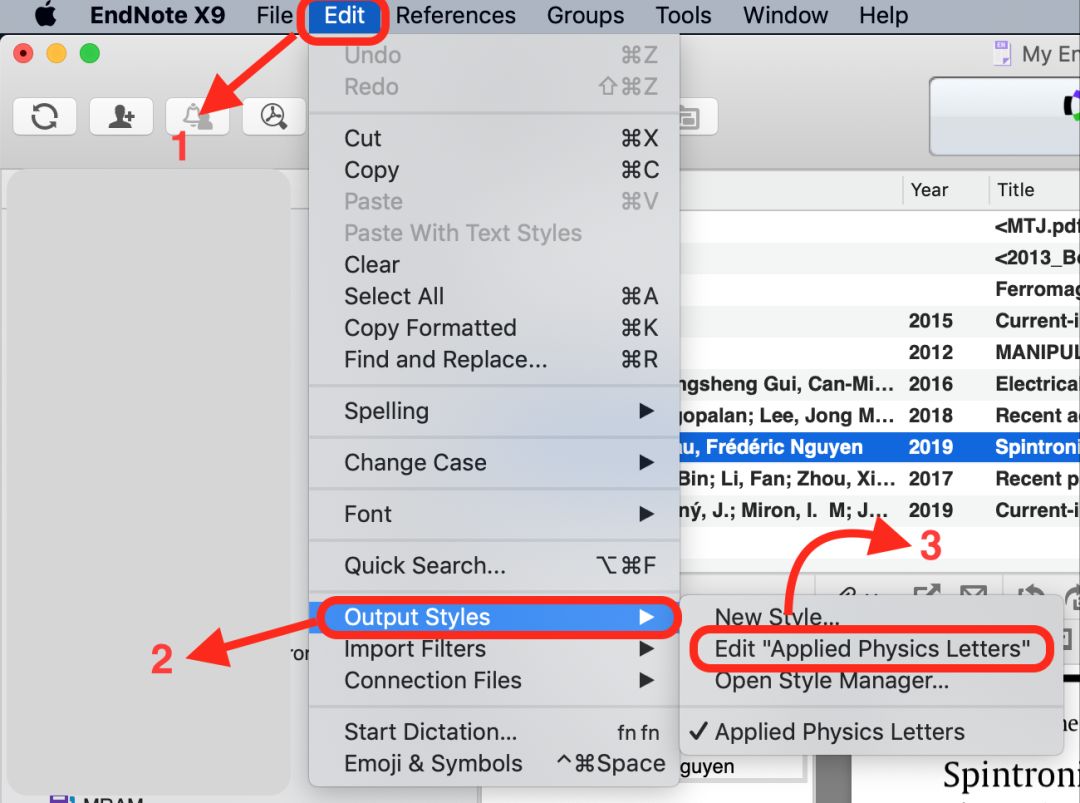Select checked Applied Physics Letters style
This screenshot has width=1080, height=803.
[839, 731]
